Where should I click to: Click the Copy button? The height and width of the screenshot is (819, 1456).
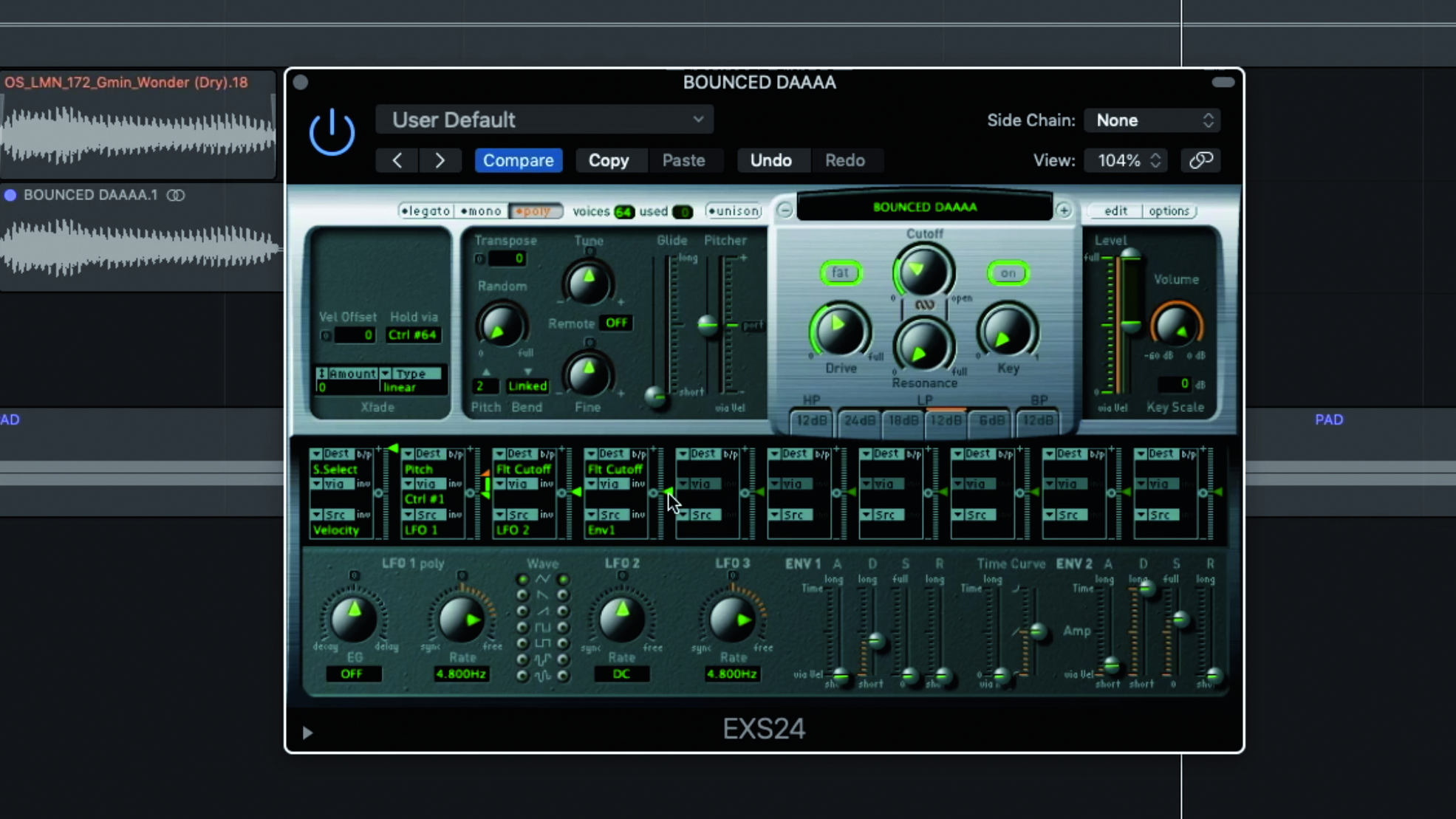609,160
